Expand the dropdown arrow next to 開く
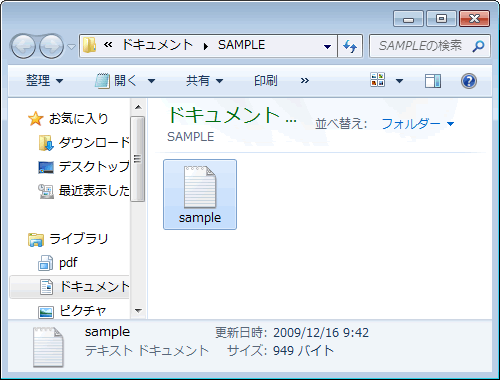 coord(151,81)
